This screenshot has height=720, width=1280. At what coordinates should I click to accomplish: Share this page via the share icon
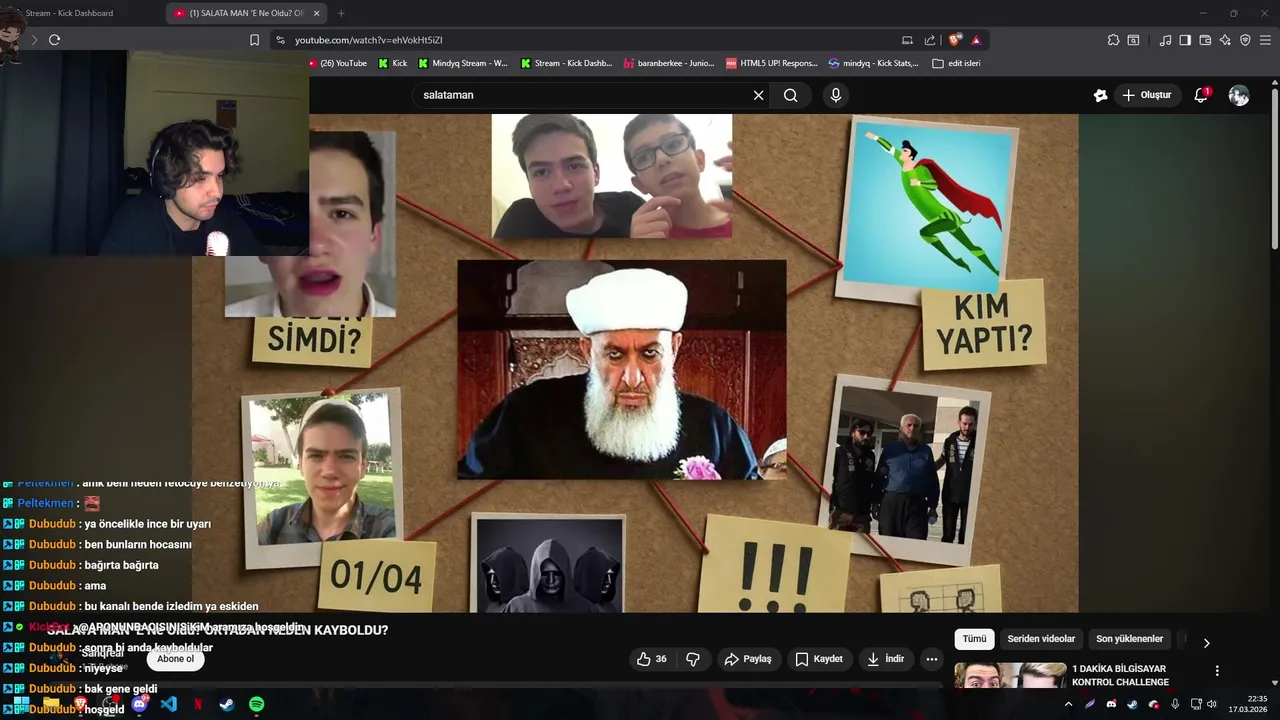[930, 40]
